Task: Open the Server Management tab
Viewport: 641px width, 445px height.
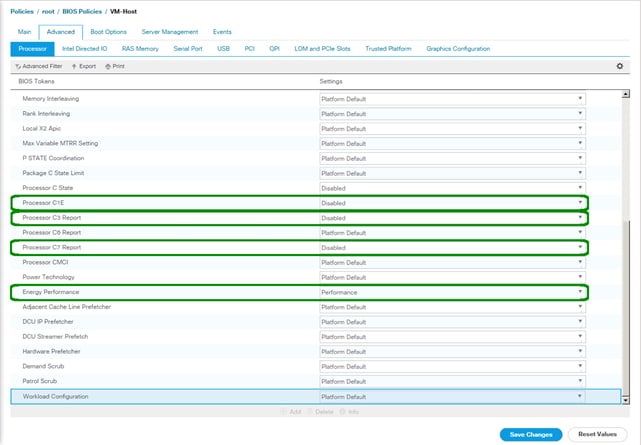Action: click(x=170, y=32)
